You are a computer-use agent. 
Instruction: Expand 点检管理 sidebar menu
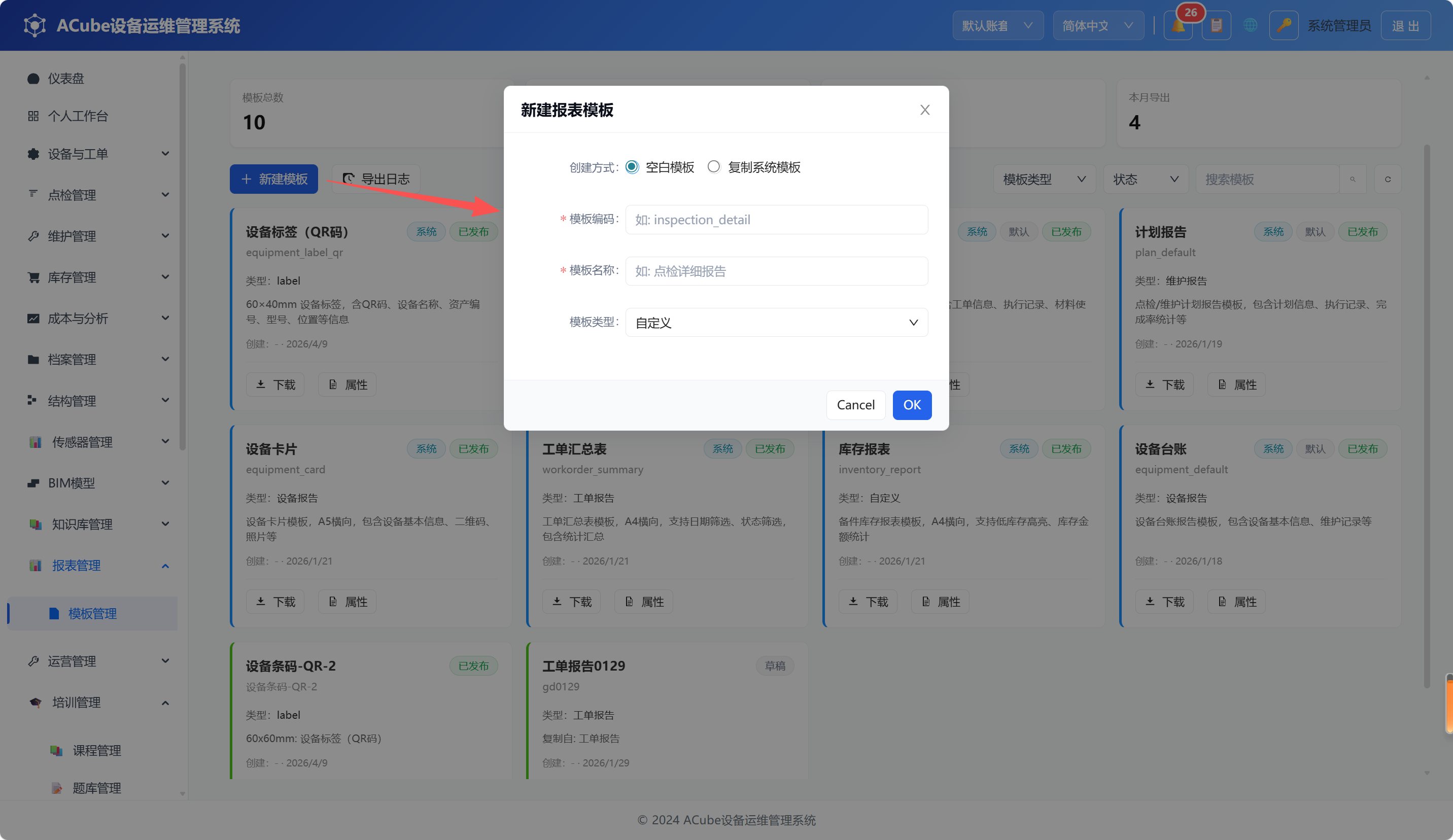point(98,195)
